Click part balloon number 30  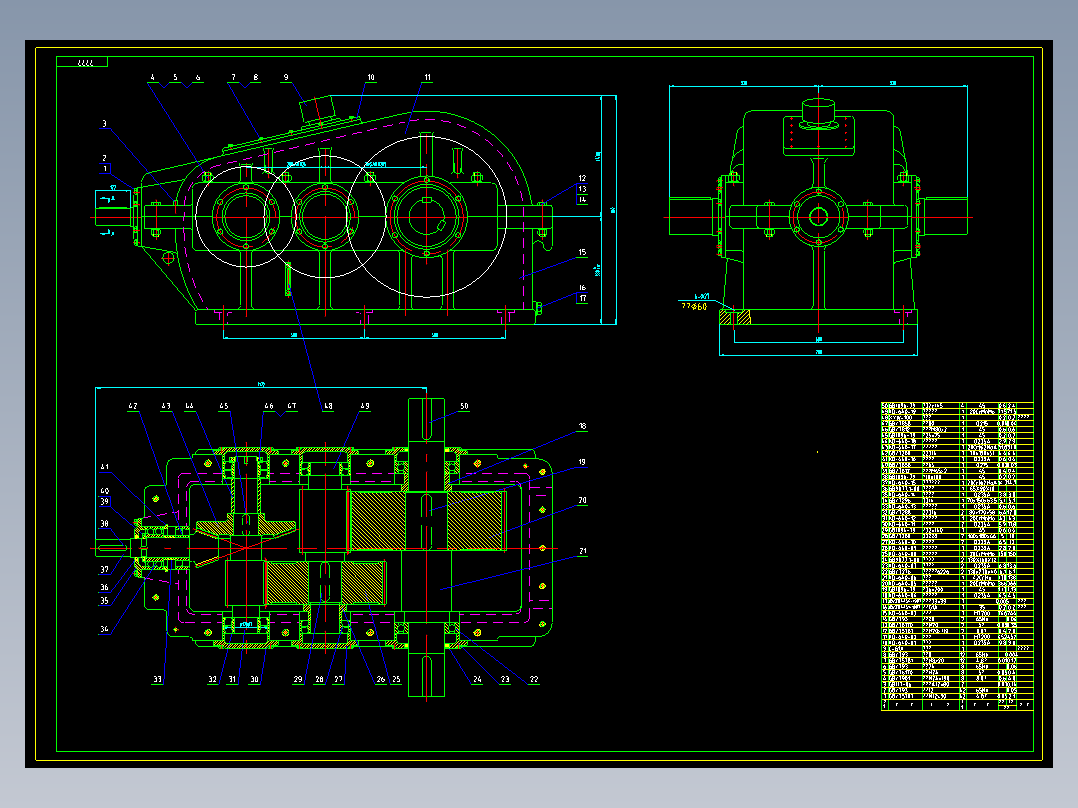[x=254, y=679]
